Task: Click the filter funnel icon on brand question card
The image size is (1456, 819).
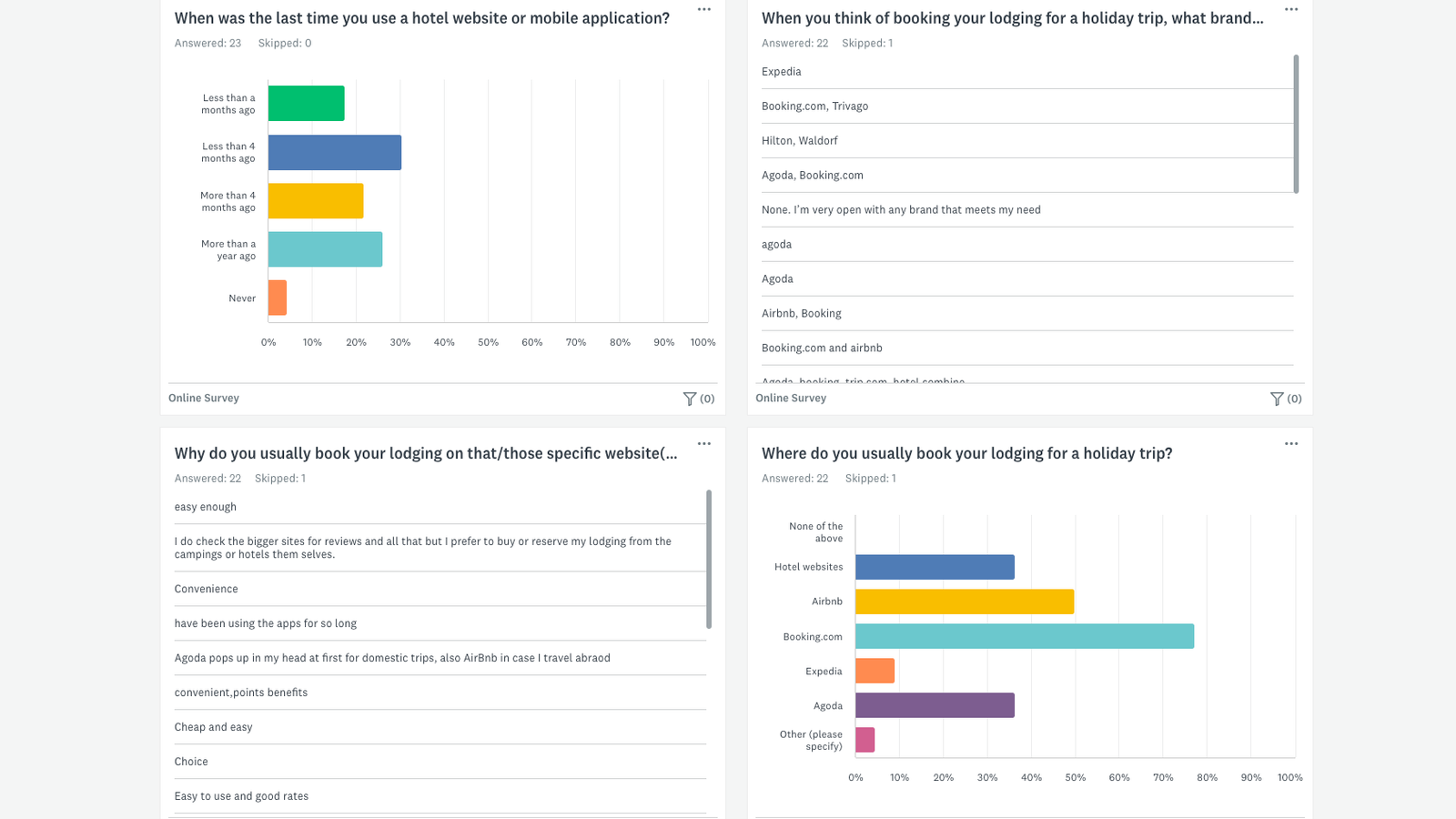Action: click(x=1276, y=399)
